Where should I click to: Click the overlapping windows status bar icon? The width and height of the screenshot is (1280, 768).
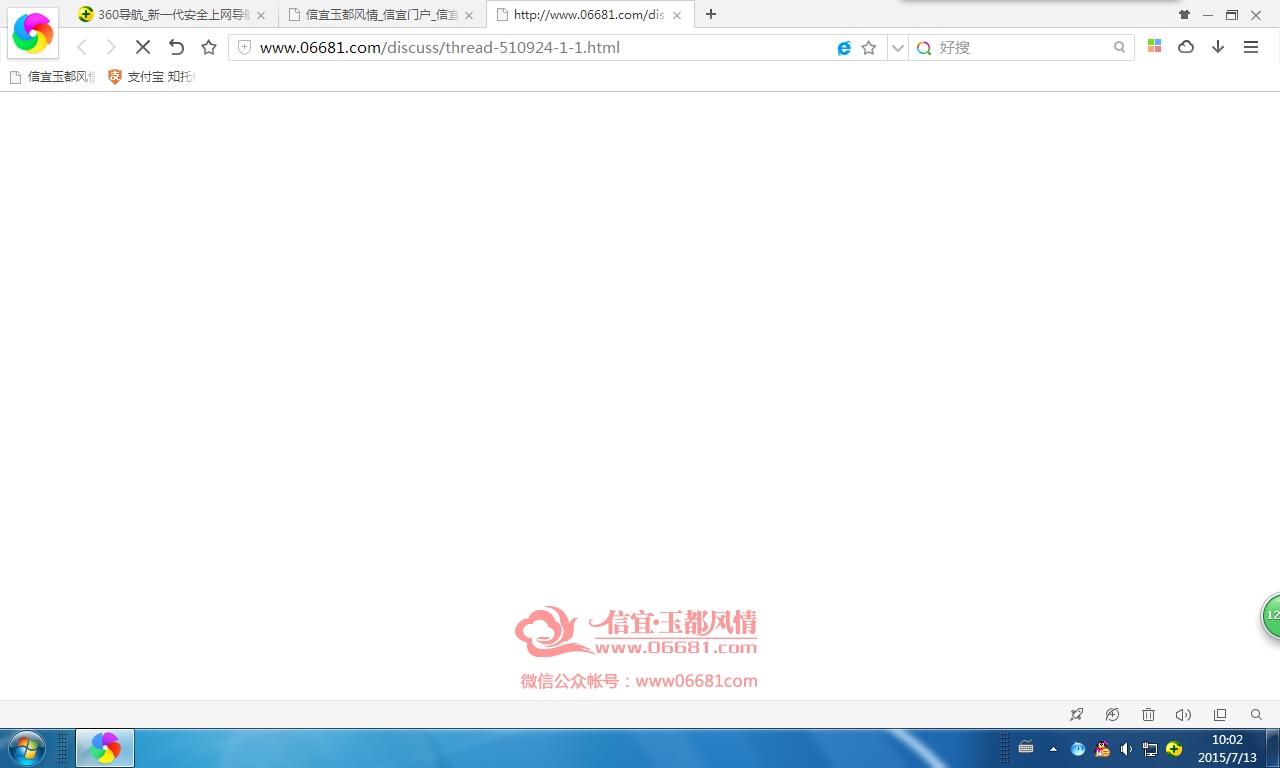(1220, 715)
